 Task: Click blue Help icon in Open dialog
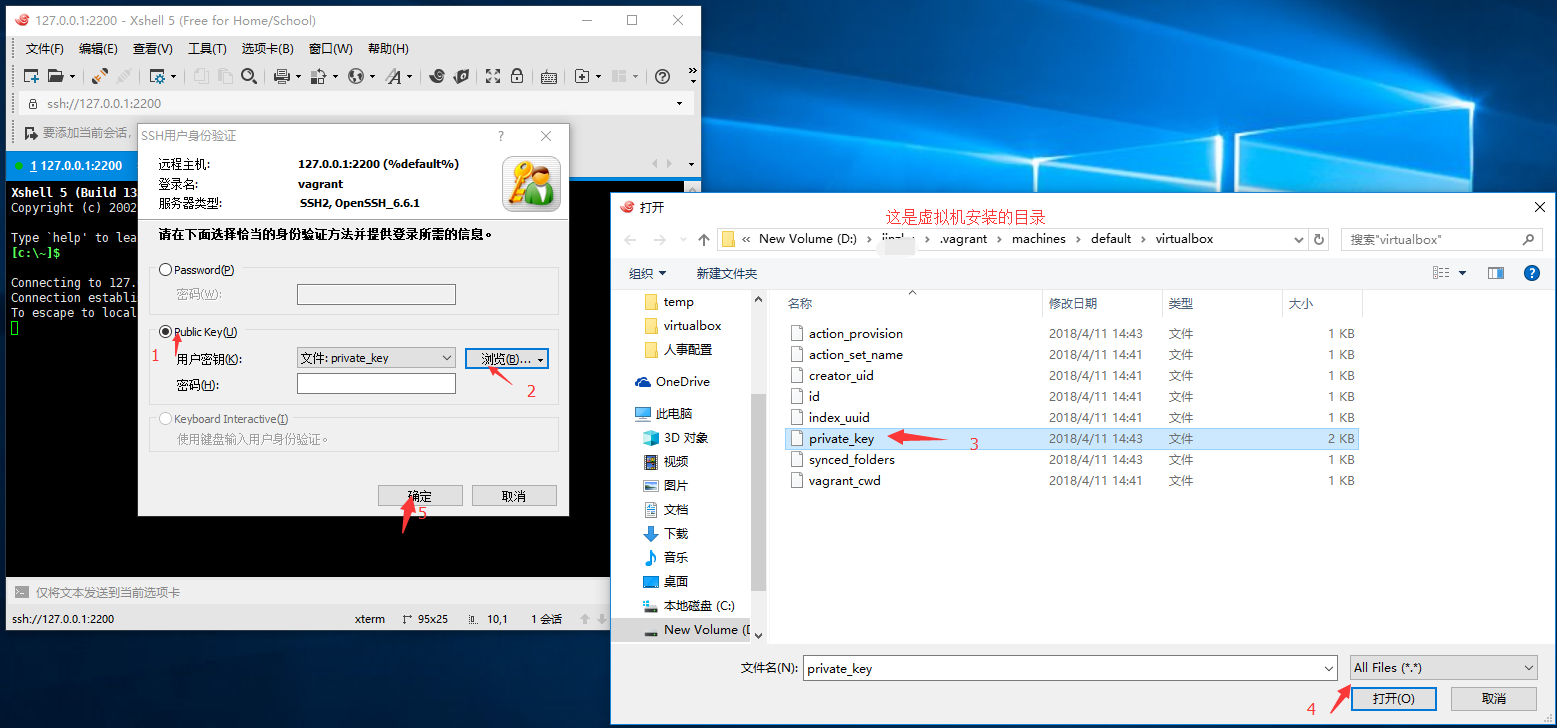click(1531, 273)
